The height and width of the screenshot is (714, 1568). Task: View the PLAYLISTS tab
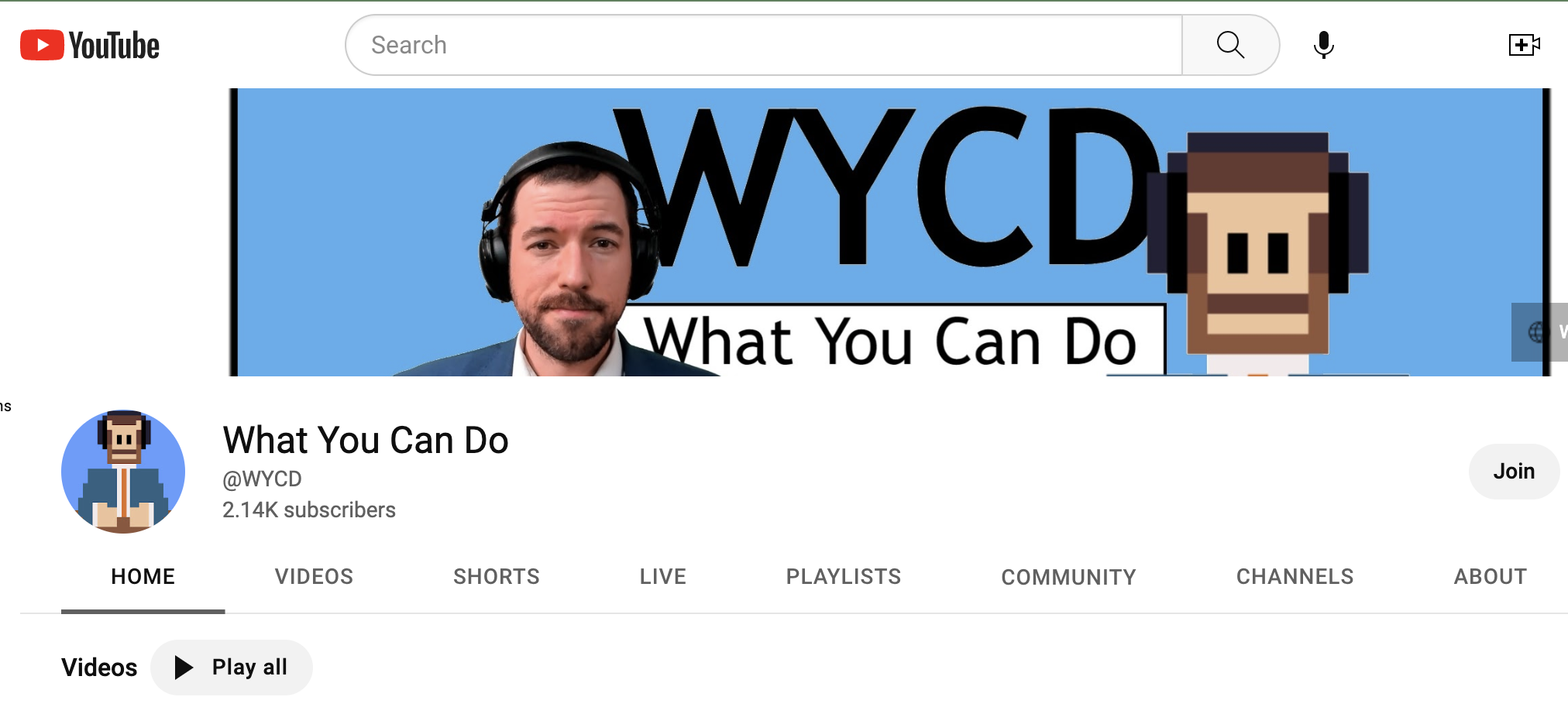coord(843,576)
